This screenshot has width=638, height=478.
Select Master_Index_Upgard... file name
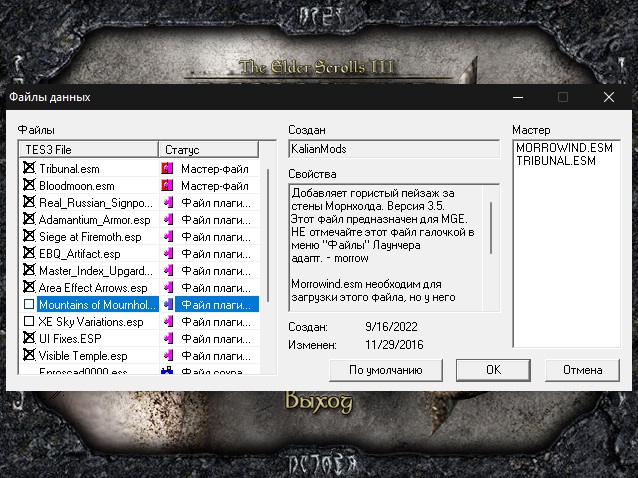click(96, 271)
